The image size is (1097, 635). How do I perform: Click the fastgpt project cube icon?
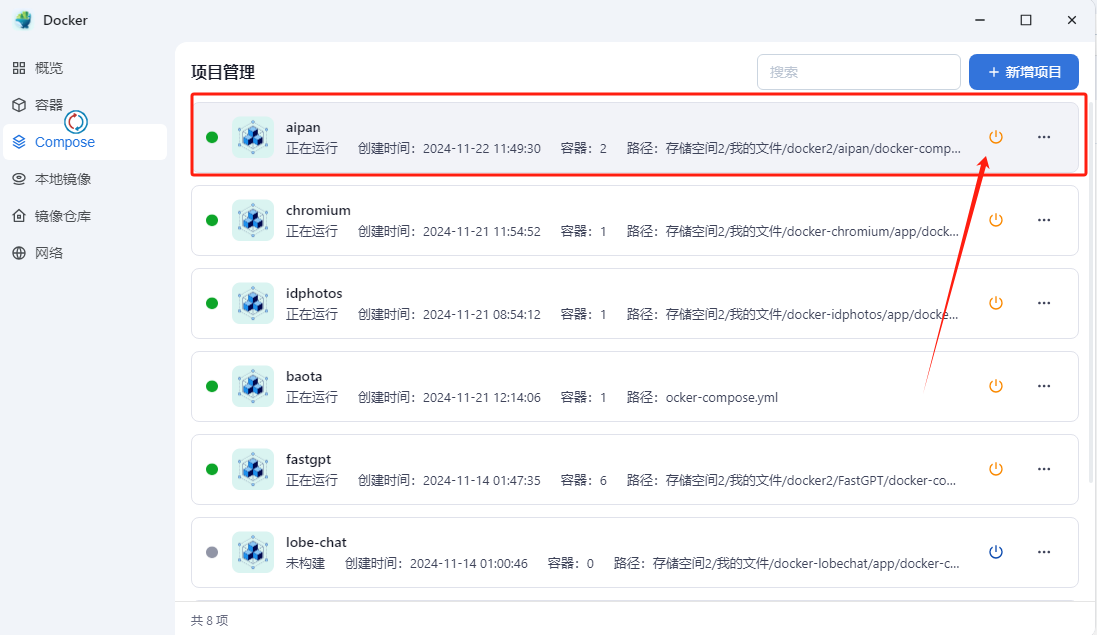click(253, 469)
